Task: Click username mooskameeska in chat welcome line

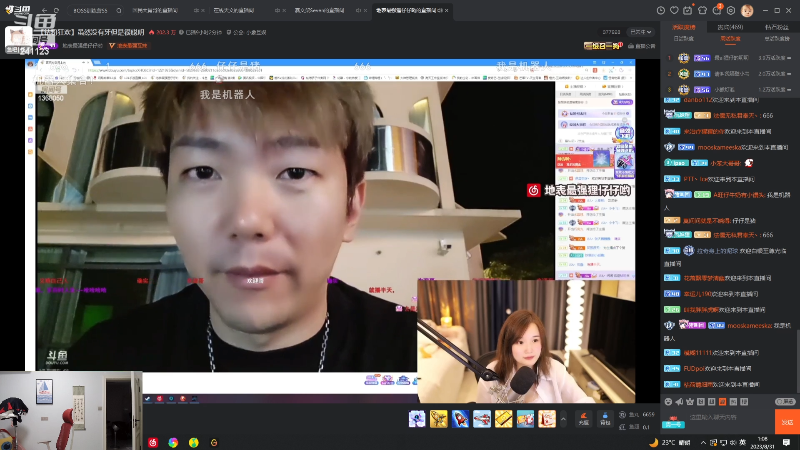Action: 719,147
